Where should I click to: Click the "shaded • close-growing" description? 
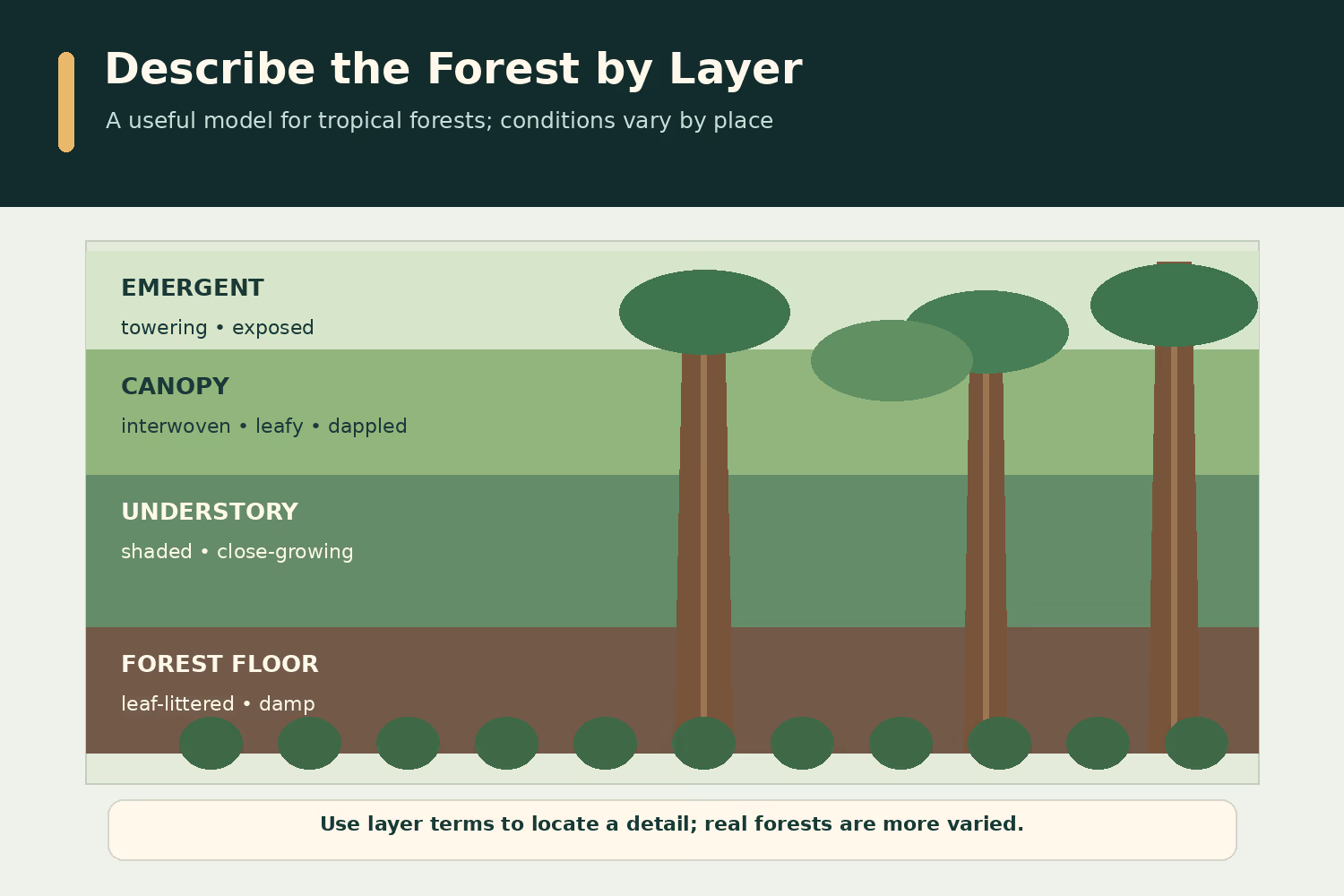pyautogui.click(x=237, y=552)
